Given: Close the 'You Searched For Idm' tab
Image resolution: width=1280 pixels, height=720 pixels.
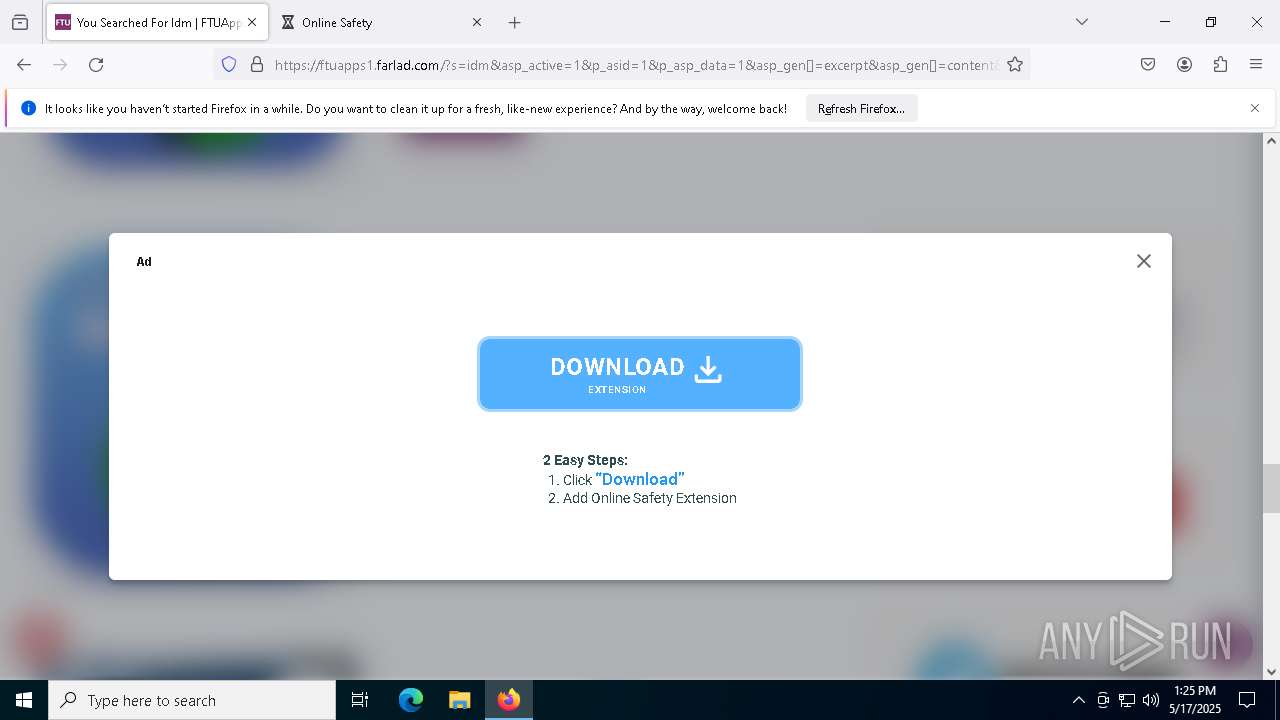Looking at the screenshot, I should 252,22.
